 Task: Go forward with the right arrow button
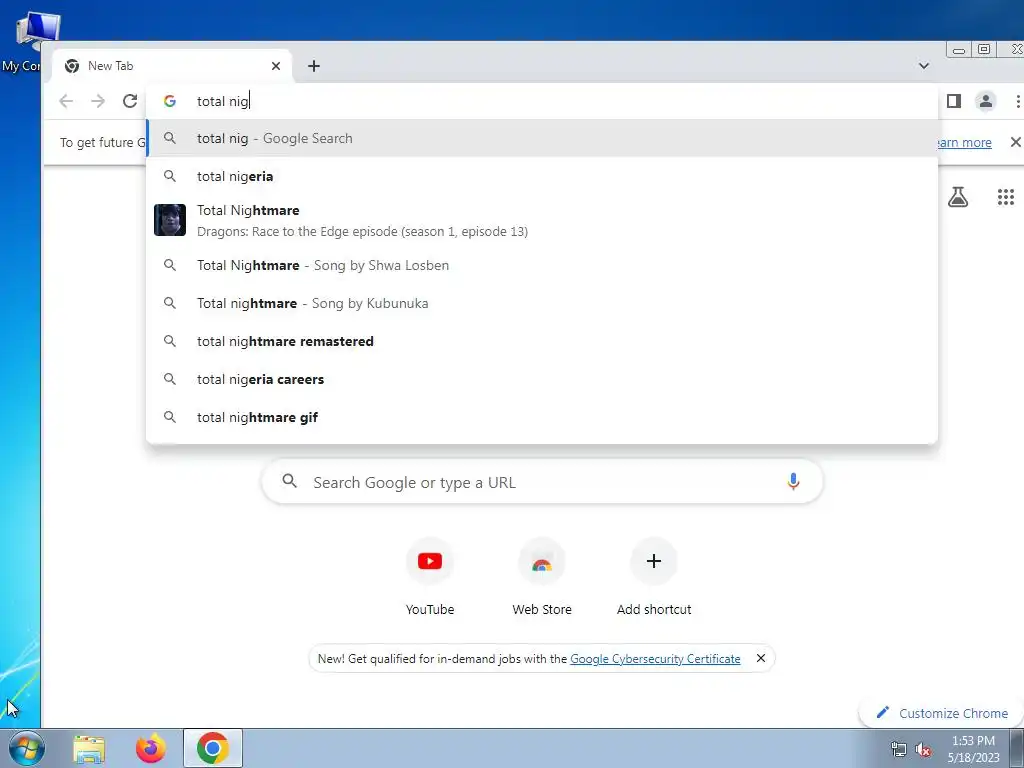pyautogui.click(x=98, y=101)
